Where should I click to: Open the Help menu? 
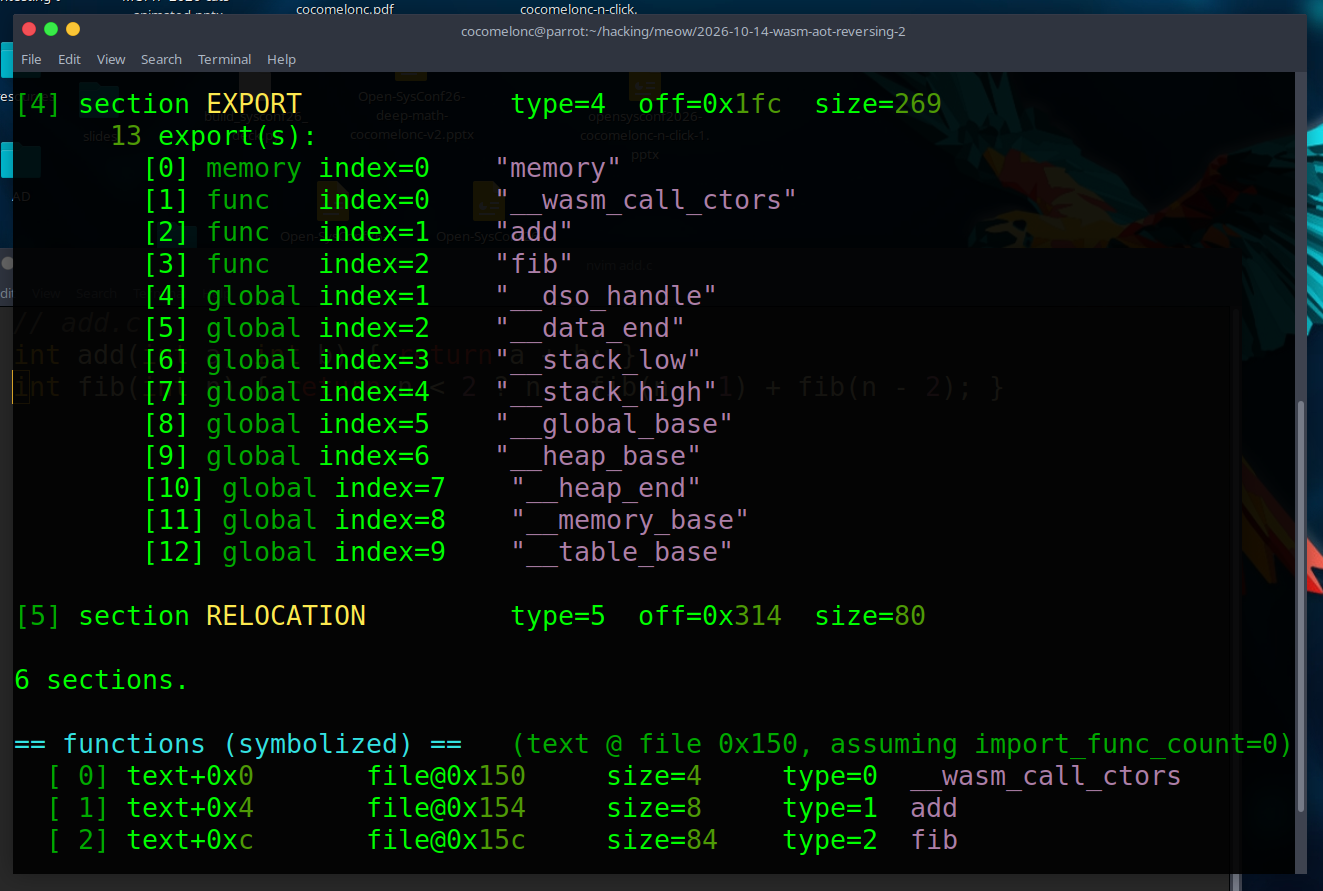click(x=281, y=59)
